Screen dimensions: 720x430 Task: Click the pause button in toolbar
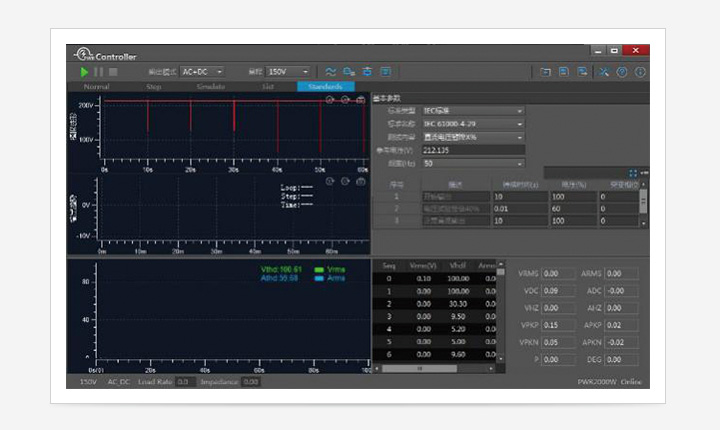98,72
